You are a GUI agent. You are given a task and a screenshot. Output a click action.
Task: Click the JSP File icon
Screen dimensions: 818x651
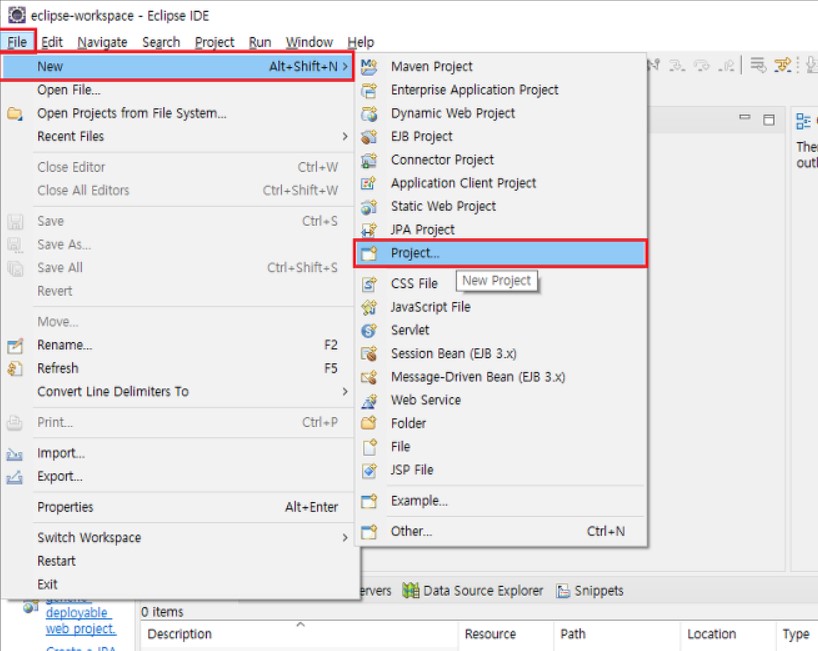(x=369, y=470)
